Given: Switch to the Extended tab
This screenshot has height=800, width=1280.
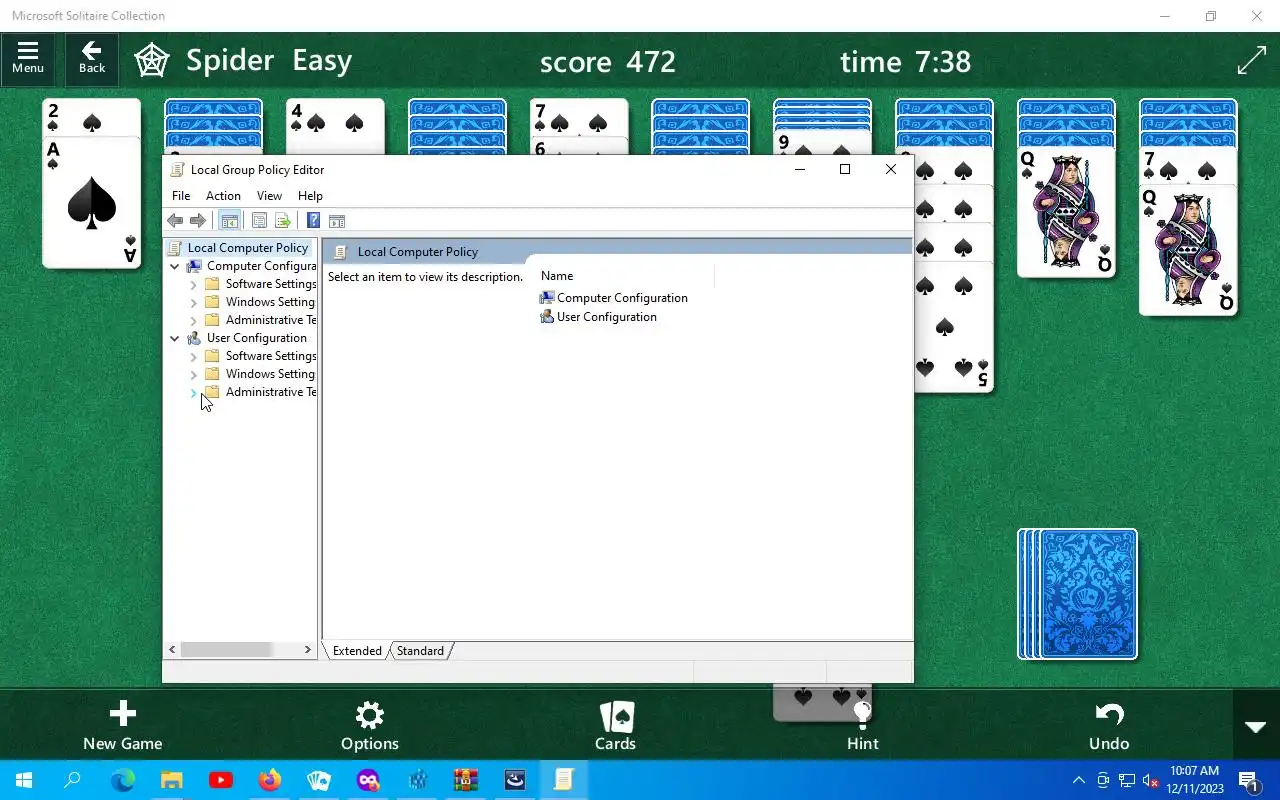Looking at the screenshot, I should pos(357,651).
